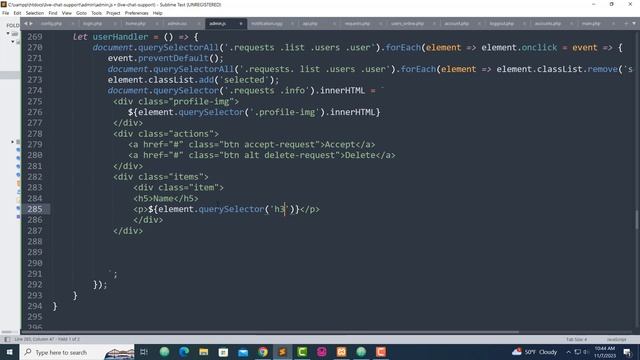Screen dimensions: 640x360
Task: Click the userHandler function name
Action: (x=120, y=37)
